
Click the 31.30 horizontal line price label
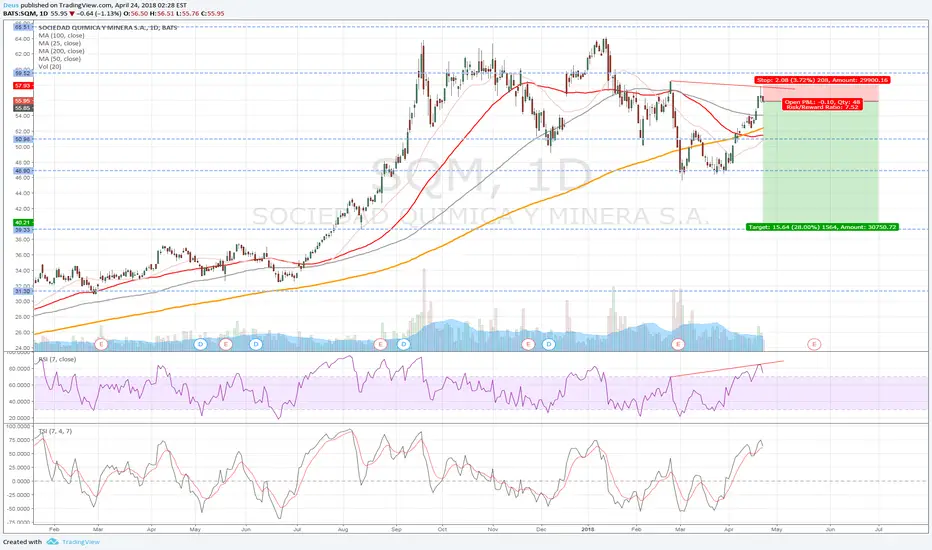tap(22, 291)
